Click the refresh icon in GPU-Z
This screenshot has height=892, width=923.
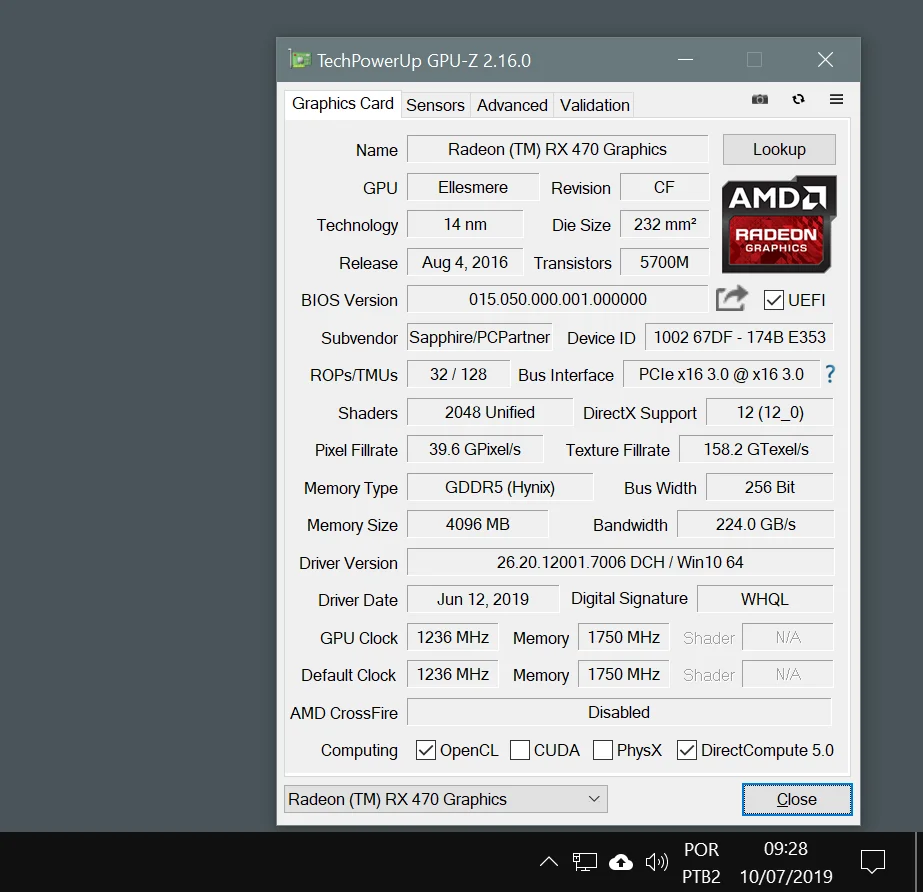(798, 100)
